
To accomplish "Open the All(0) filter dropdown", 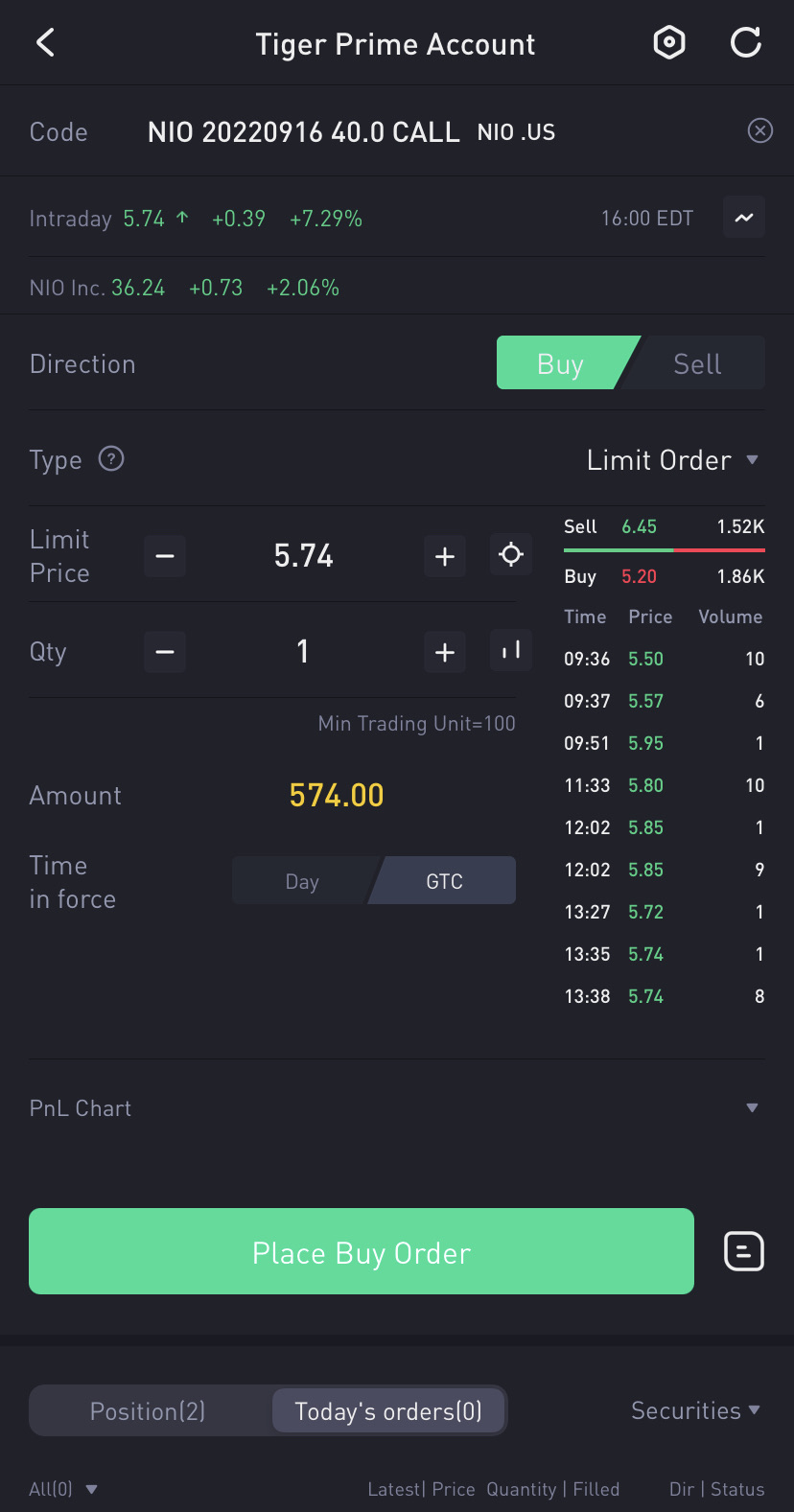I will (63, 1489).
